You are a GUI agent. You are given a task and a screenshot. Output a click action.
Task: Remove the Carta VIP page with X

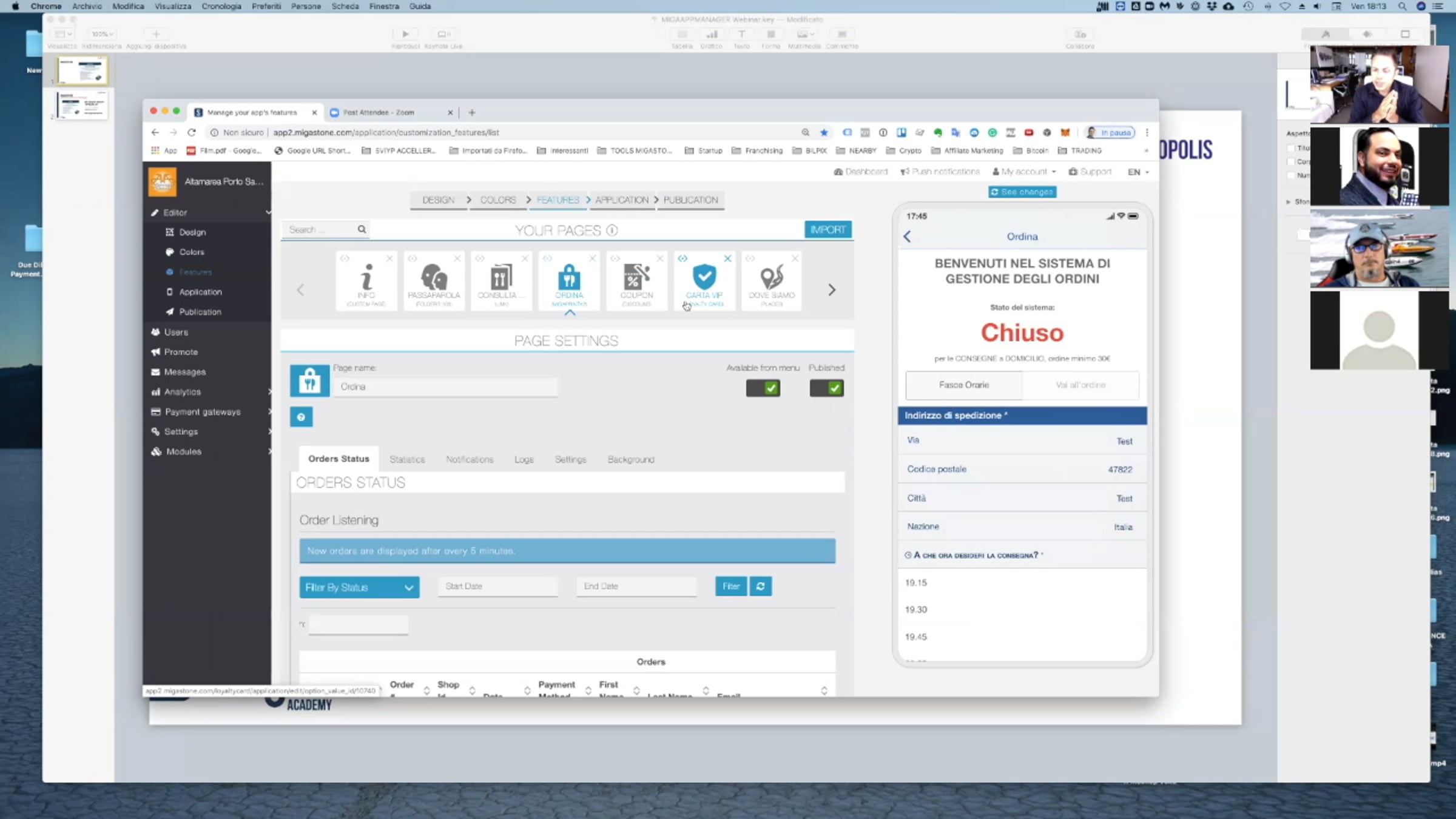(727, 258)
